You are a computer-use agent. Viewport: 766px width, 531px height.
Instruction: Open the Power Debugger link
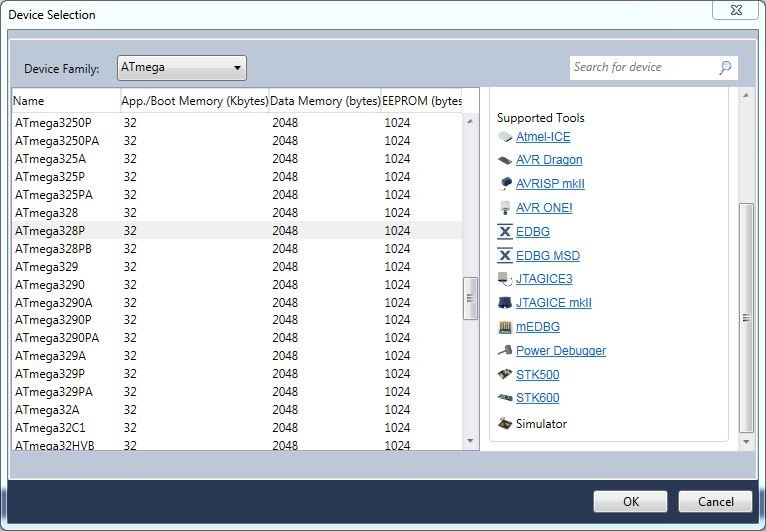click(x=560, y=351)
